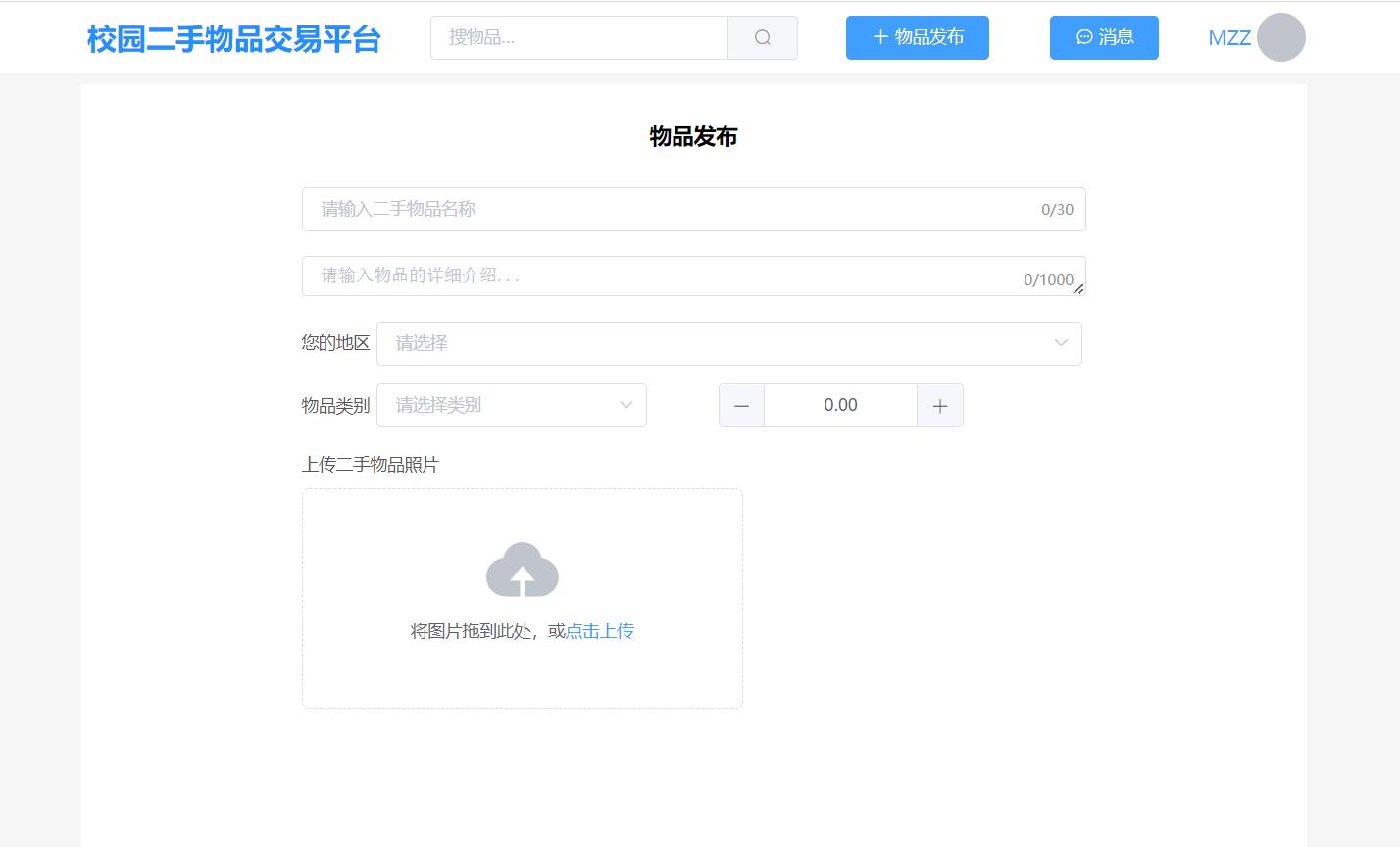This screenshot has width=1400, height=847.
Task: Click the search magnifier icon button
Action: pos(763,37)
